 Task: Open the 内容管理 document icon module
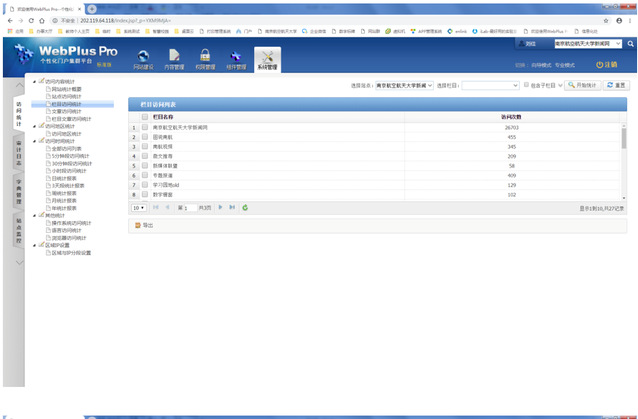(174, 59)
